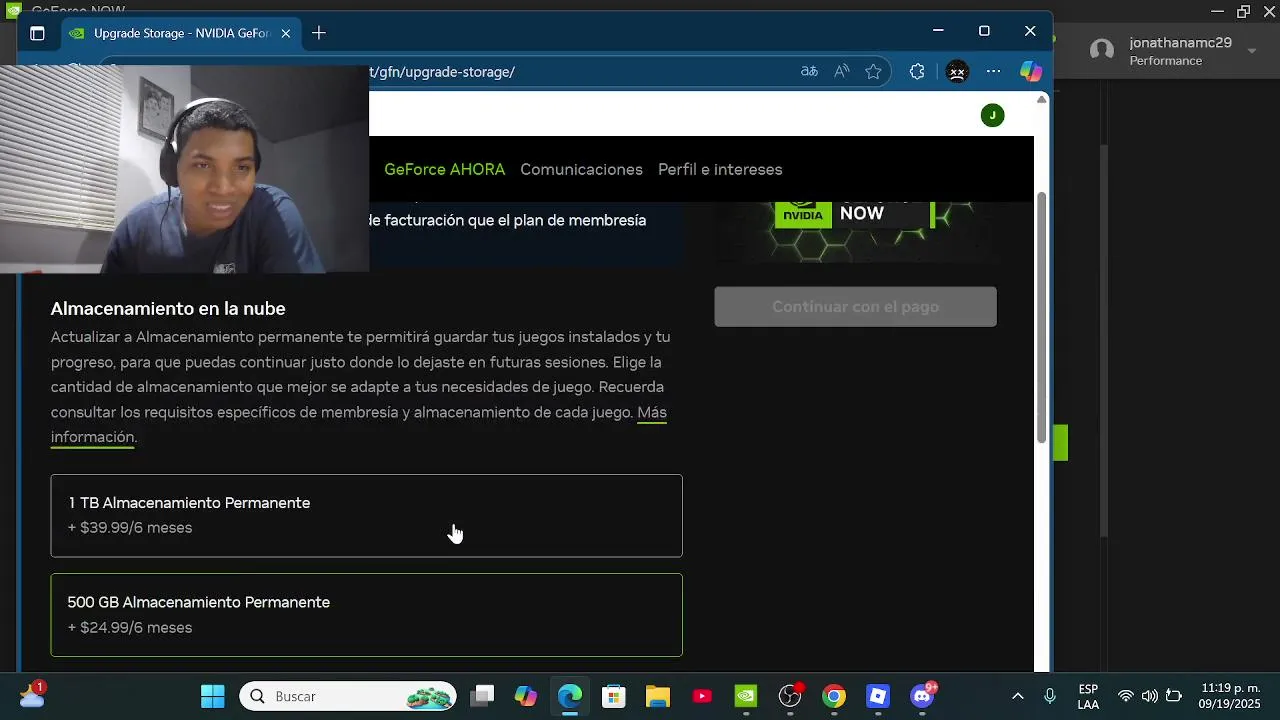Click the translate page icon in address bar

point(809,71)
